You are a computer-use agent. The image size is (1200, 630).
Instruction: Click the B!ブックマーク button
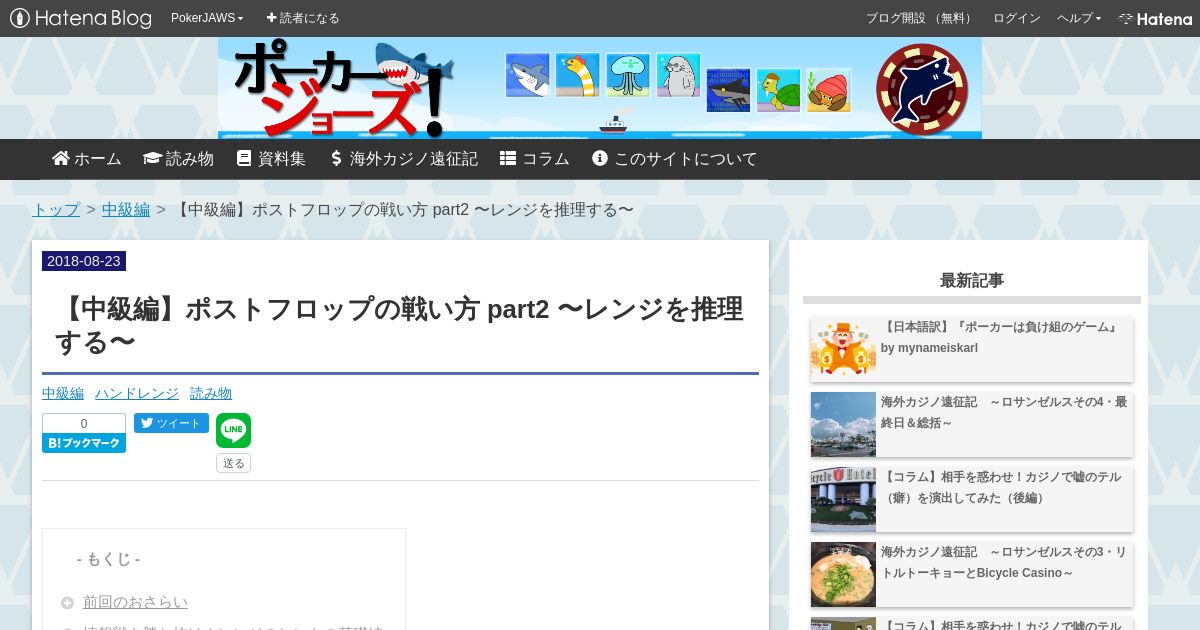pyautogui.click(x=84, y=443)
